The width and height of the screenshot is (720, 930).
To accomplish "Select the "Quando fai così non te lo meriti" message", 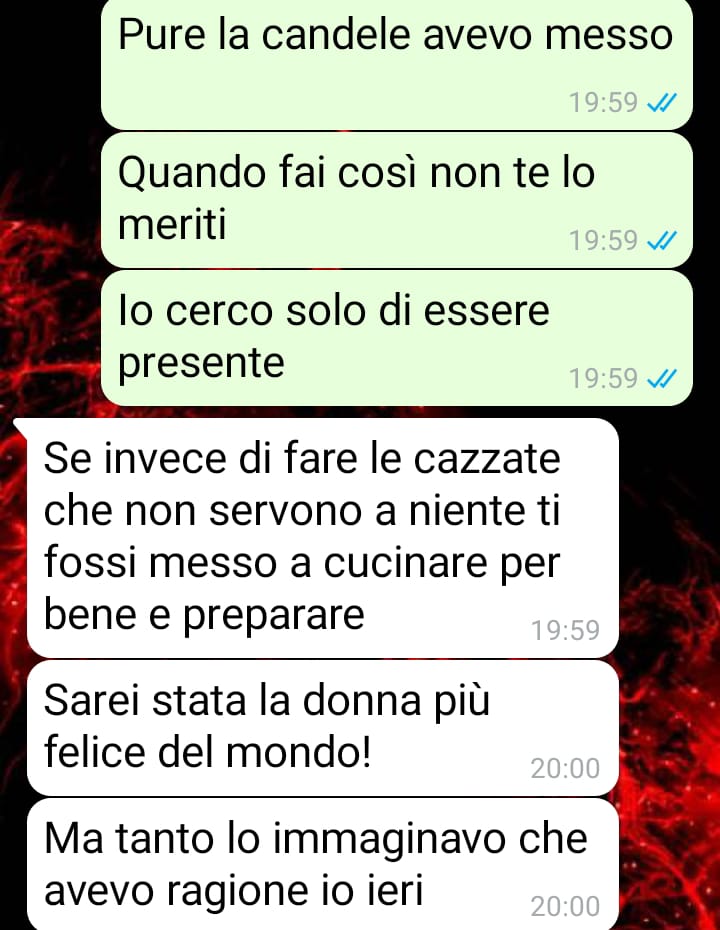I will [397, 200].
